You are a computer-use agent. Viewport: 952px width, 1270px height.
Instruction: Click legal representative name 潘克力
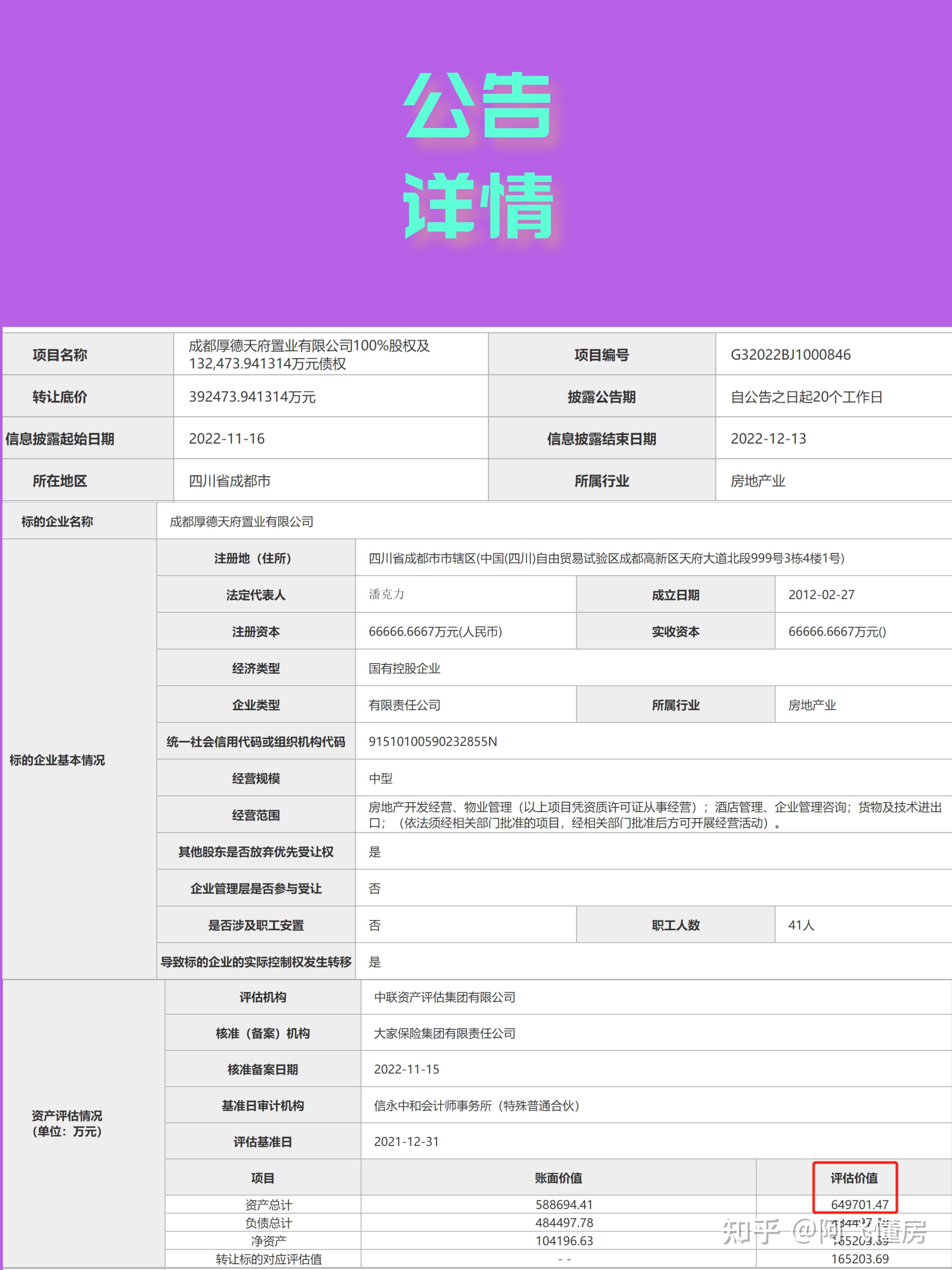(x=386, y=594)
